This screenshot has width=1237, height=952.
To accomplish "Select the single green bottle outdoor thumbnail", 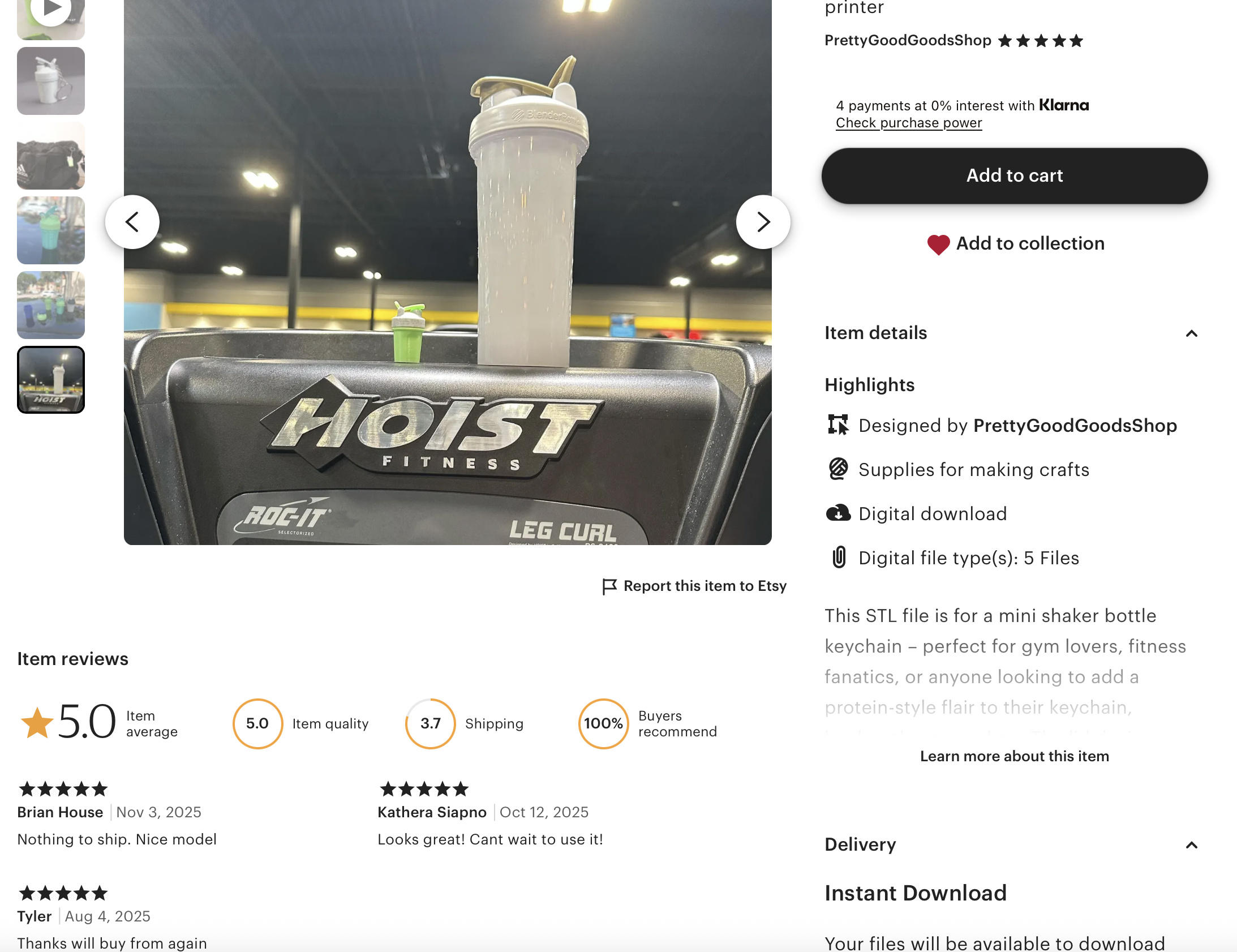I will click(51, 230).
